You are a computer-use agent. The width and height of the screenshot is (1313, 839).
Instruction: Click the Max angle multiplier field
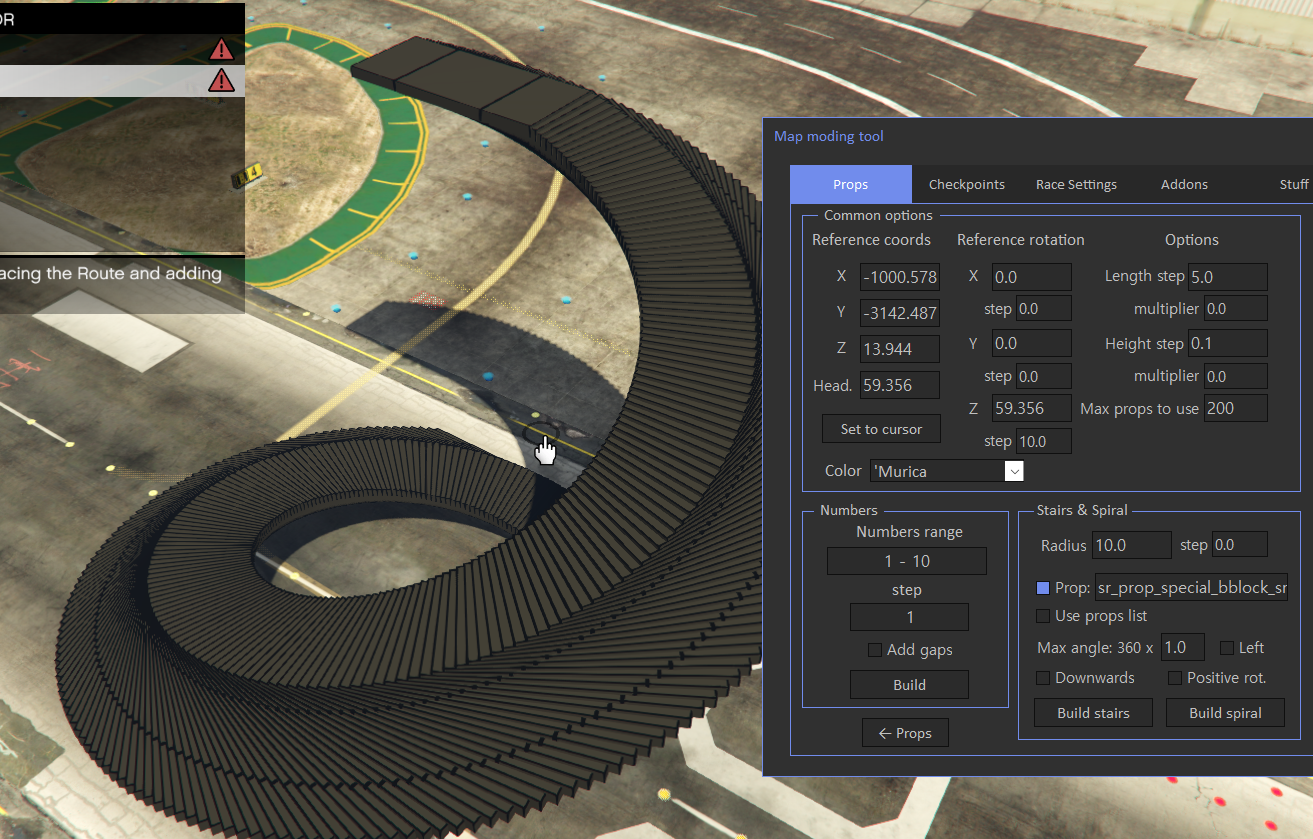[1182, 647]
